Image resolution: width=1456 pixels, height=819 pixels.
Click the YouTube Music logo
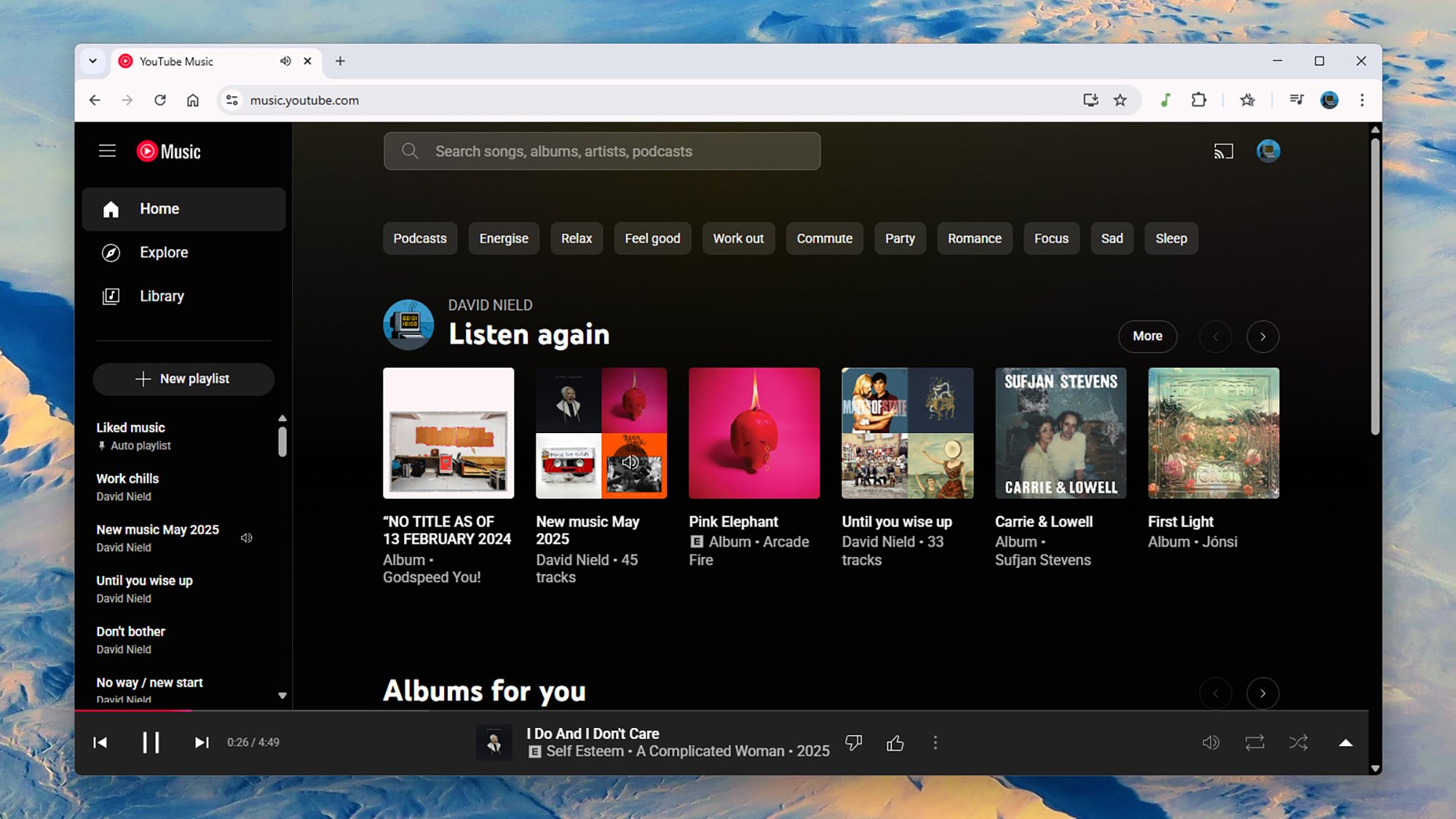coord(167,151)
